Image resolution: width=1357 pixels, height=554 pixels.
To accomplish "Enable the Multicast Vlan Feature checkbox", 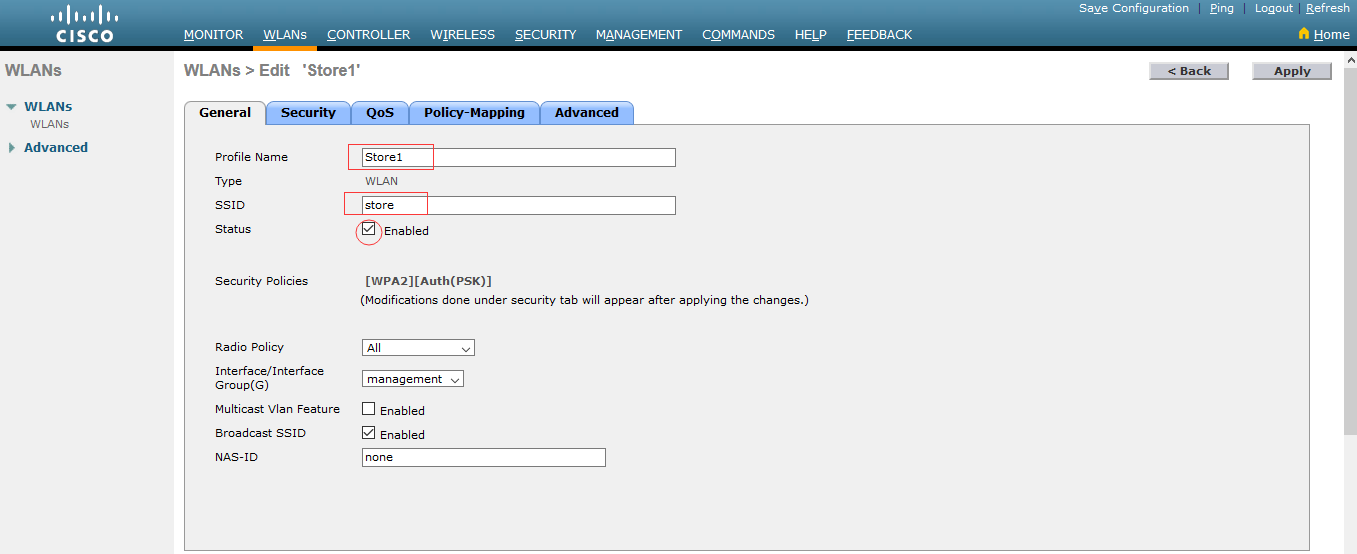I will pos(369,409).
